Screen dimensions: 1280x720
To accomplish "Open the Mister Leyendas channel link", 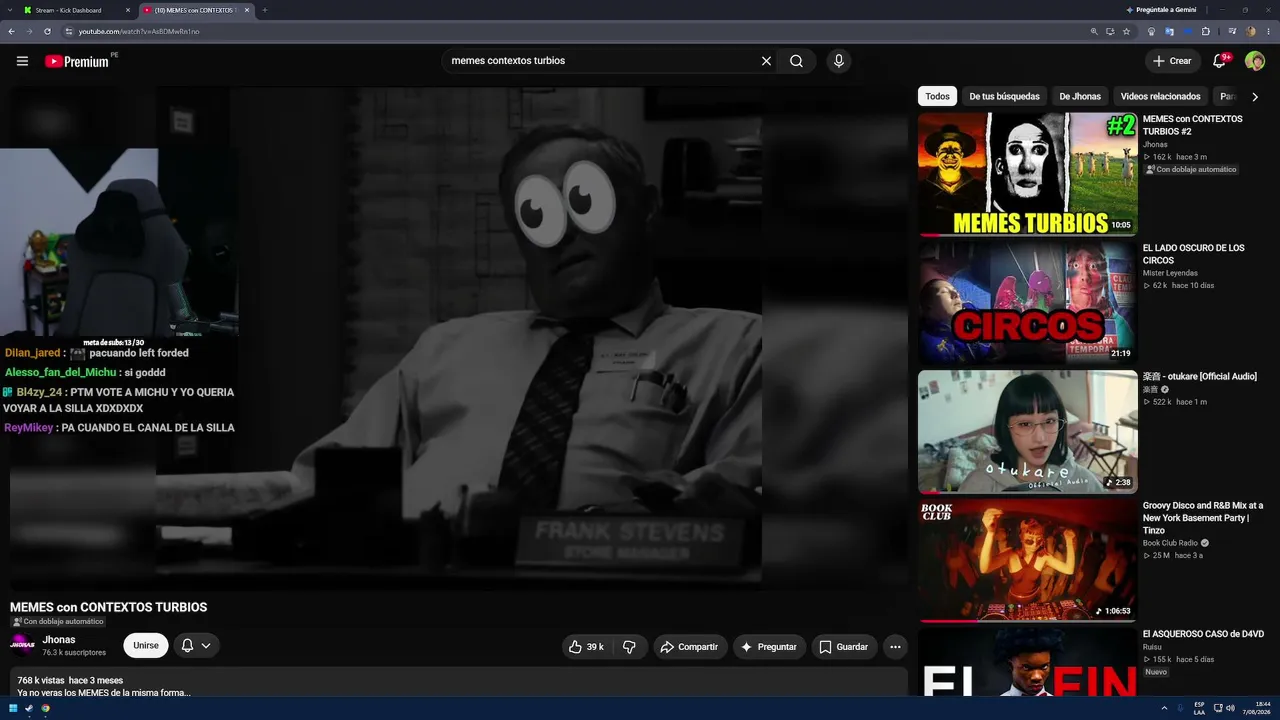I will point(1170,273).
